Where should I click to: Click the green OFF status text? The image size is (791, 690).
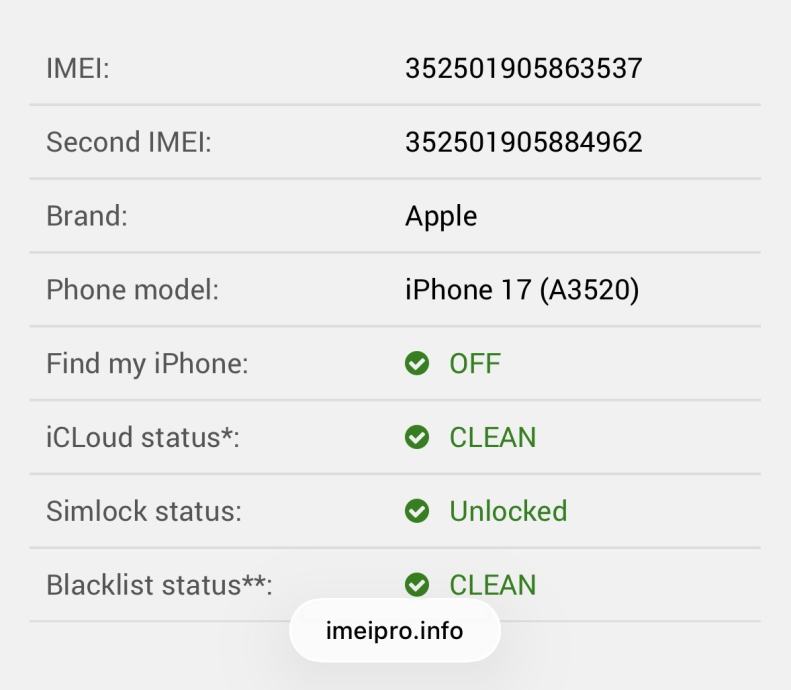pos(475,363)
